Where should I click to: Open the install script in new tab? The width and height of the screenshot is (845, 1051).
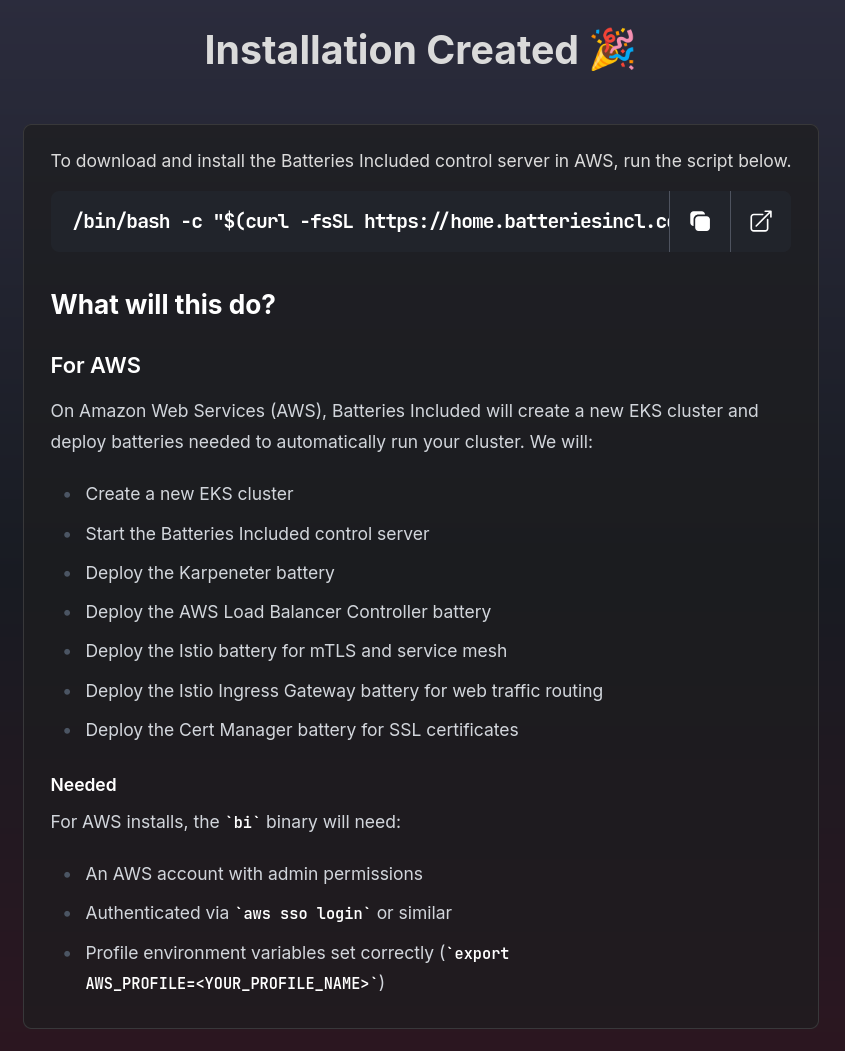[761, 222]
